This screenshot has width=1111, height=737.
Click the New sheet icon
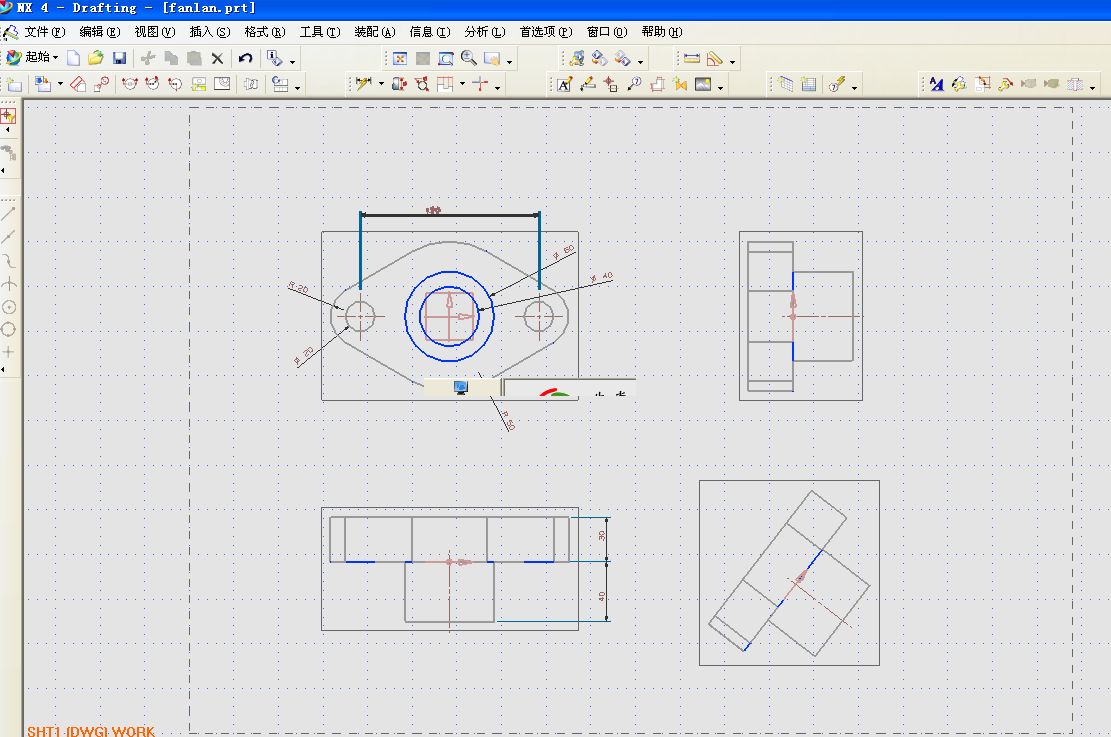[15, 84]
